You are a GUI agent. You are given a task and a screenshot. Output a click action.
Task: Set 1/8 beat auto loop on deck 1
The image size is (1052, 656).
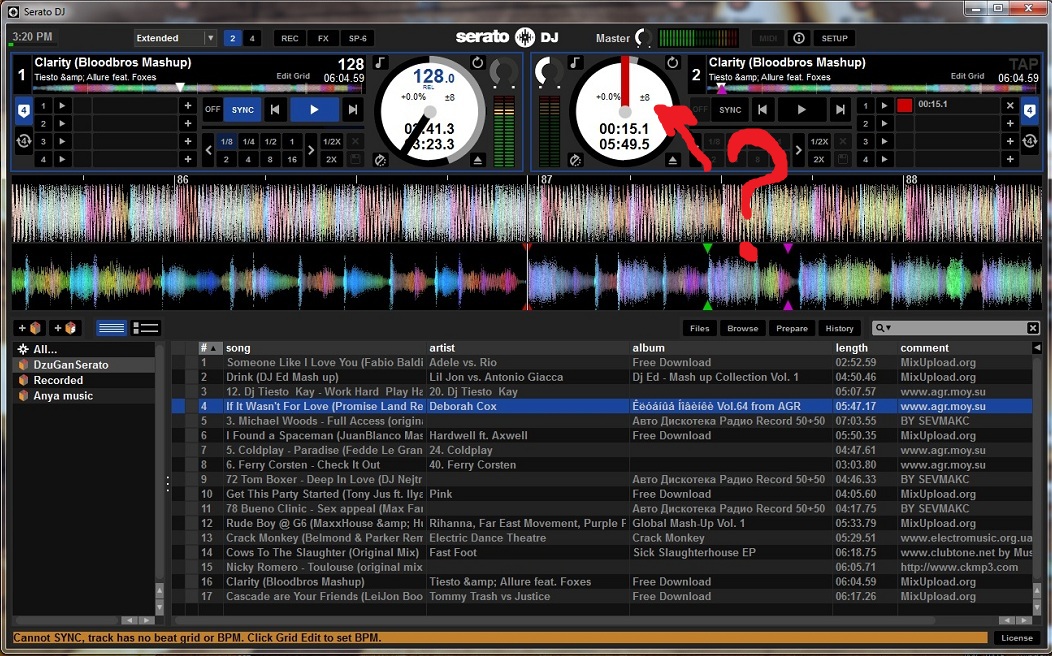(x=227, y=142)
